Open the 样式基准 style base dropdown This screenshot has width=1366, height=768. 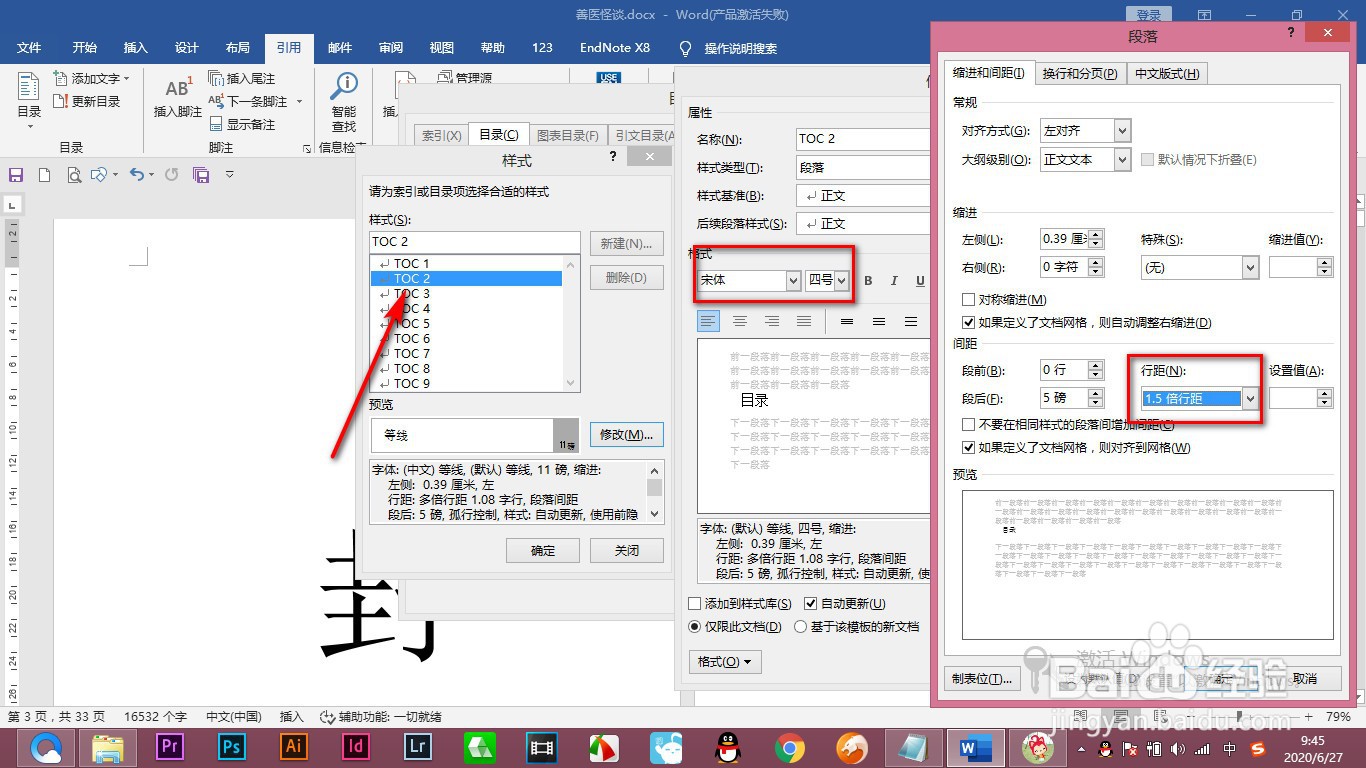(863, 196)
